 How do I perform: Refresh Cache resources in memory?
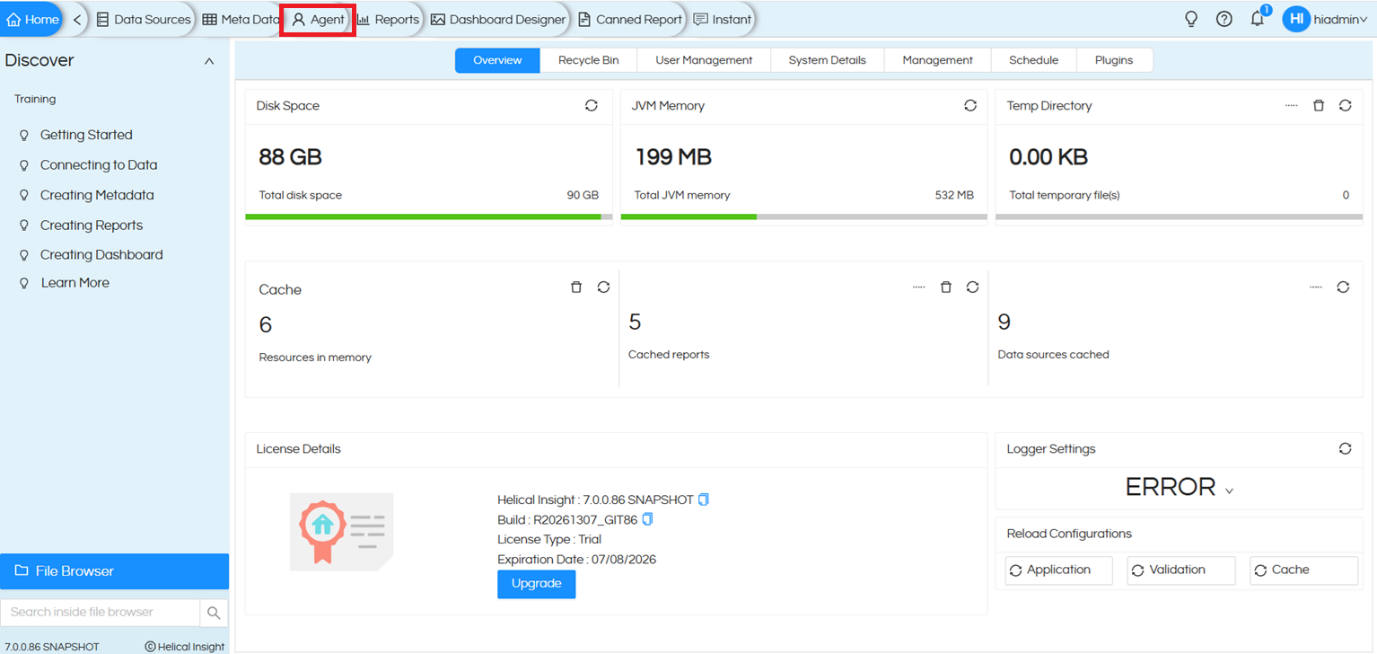click(x=603, y=287)
